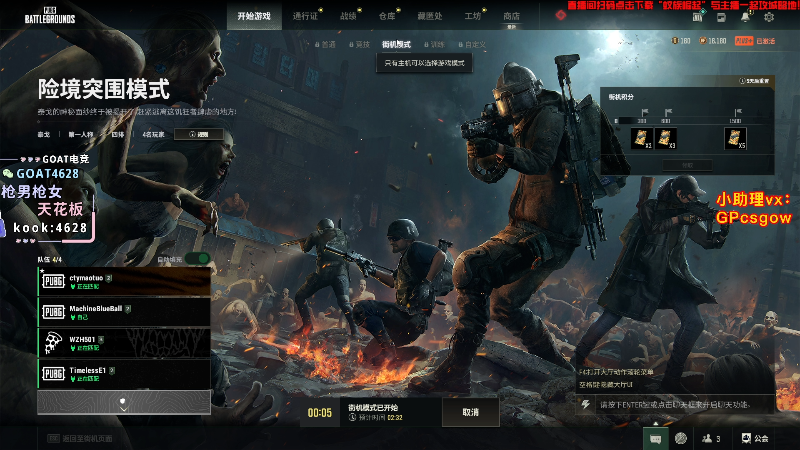Open the missions icon with teal badge
Image resolution: width=800 pixels, height=450 pixels.
click(698, 16)
